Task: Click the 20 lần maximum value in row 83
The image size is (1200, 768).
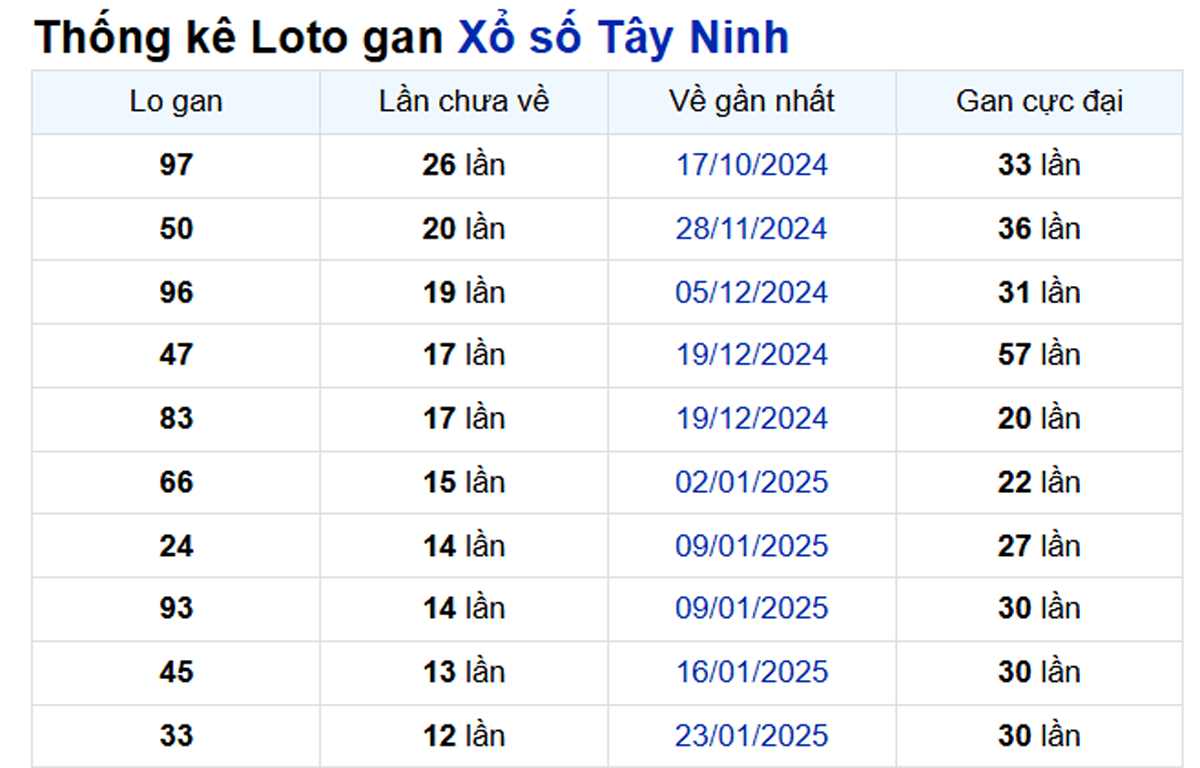Action: click(1040, 418)
